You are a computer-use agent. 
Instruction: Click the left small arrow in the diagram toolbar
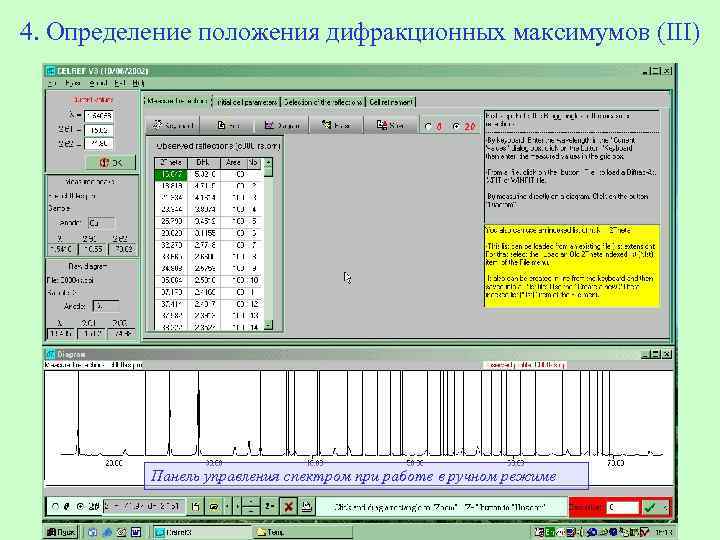(x=228, y=507)
